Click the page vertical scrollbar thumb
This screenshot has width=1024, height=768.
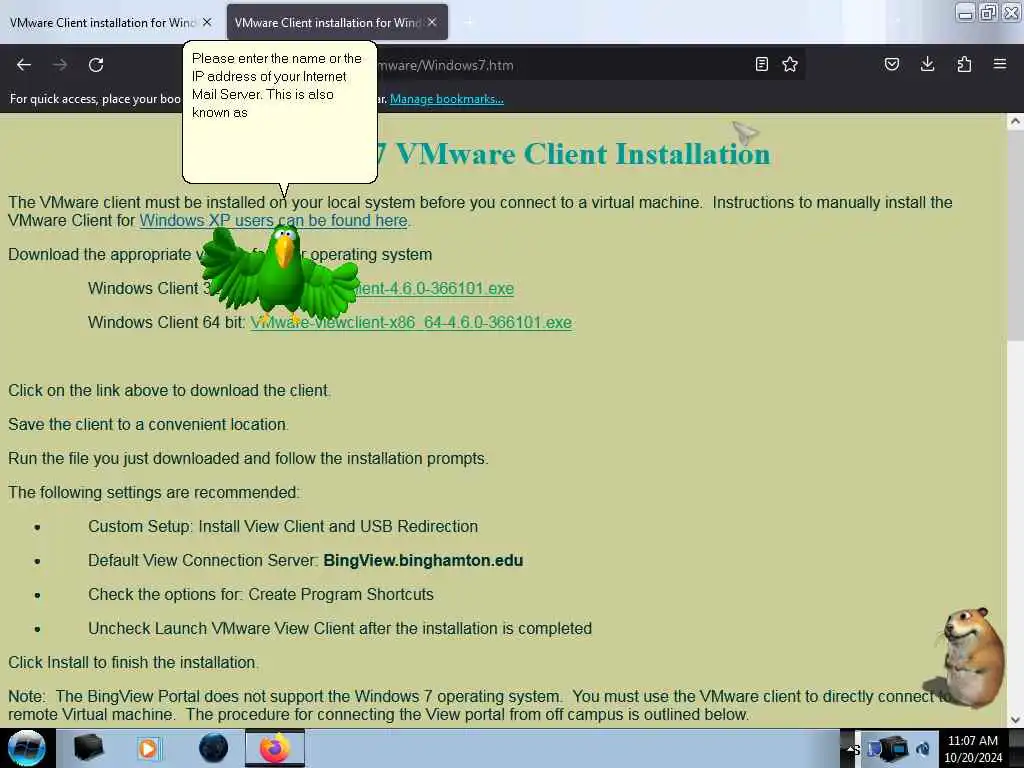pyautogui.click(x=1015, y=236)
